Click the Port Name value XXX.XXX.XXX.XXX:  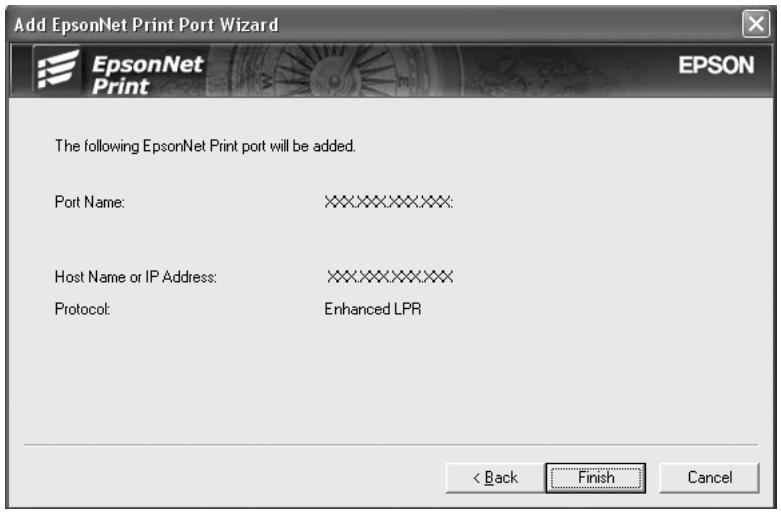[x=389, y=202]
